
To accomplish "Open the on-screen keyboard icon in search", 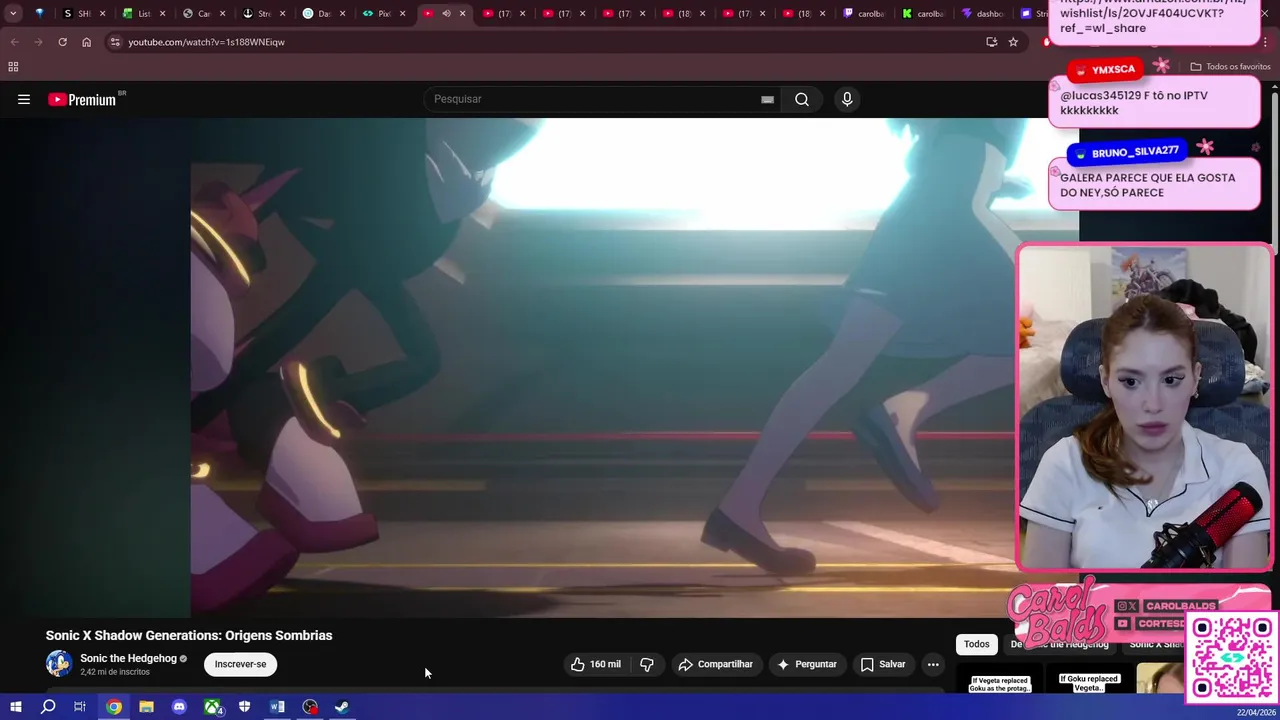I will click(x=767, y=99).
